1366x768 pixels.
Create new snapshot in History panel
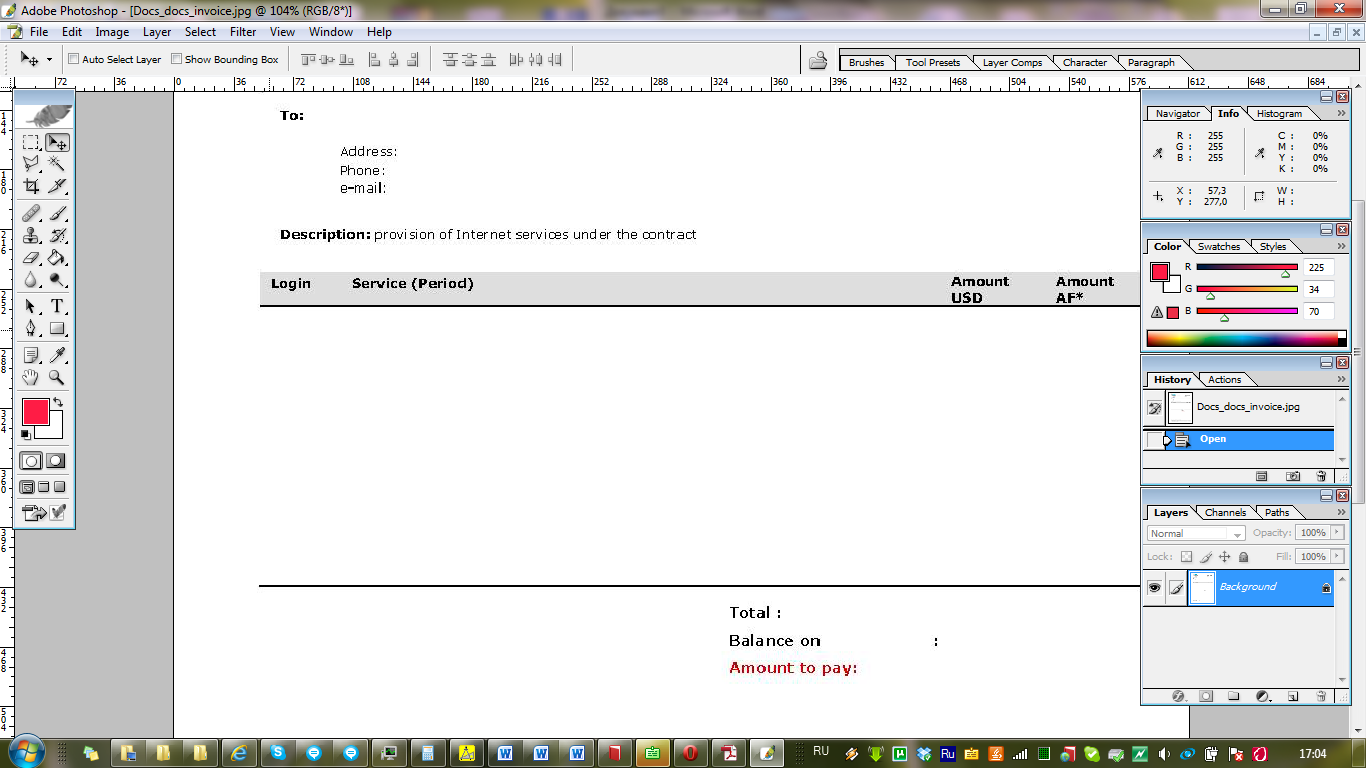(1293, 477)
